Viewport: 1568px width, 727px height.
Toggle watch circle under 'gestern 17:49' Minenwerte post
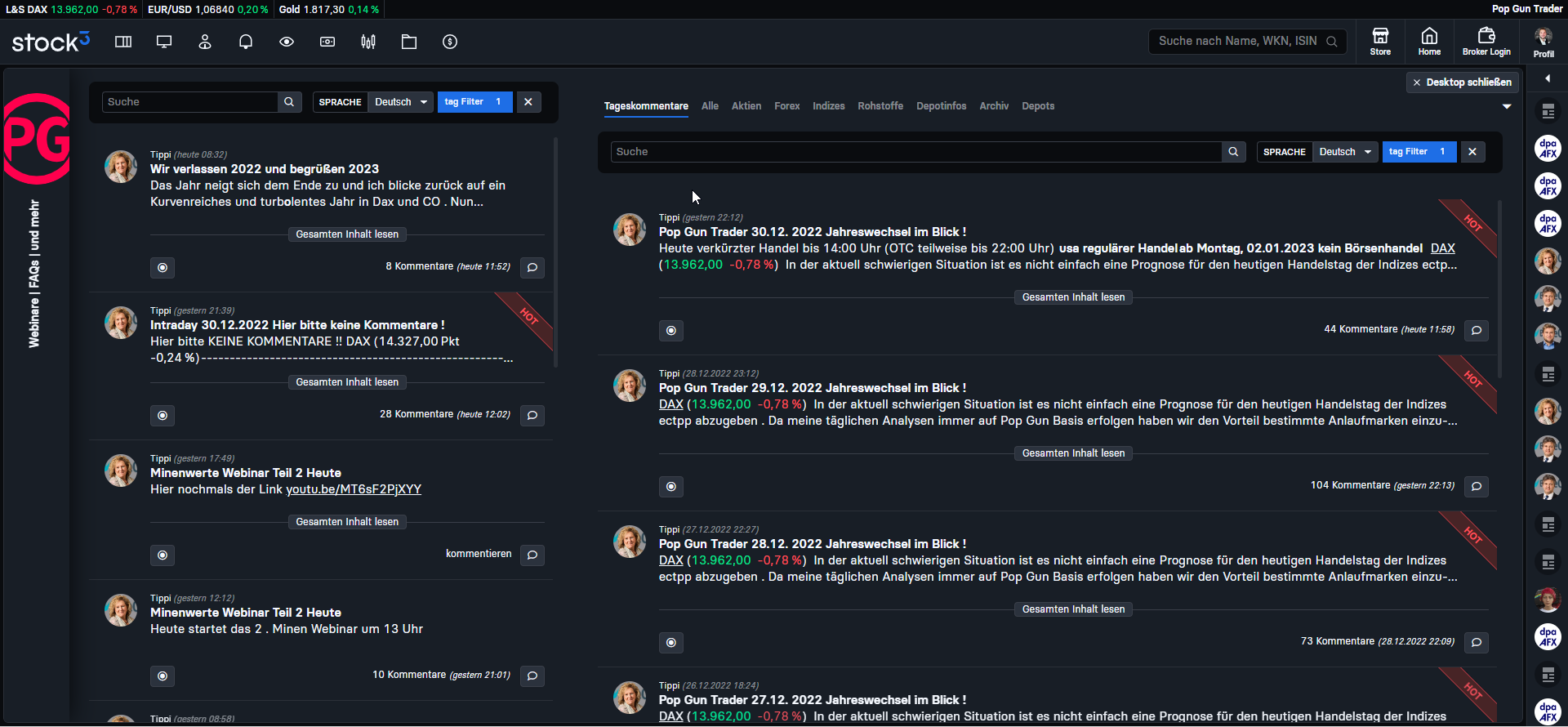point(163,555)
